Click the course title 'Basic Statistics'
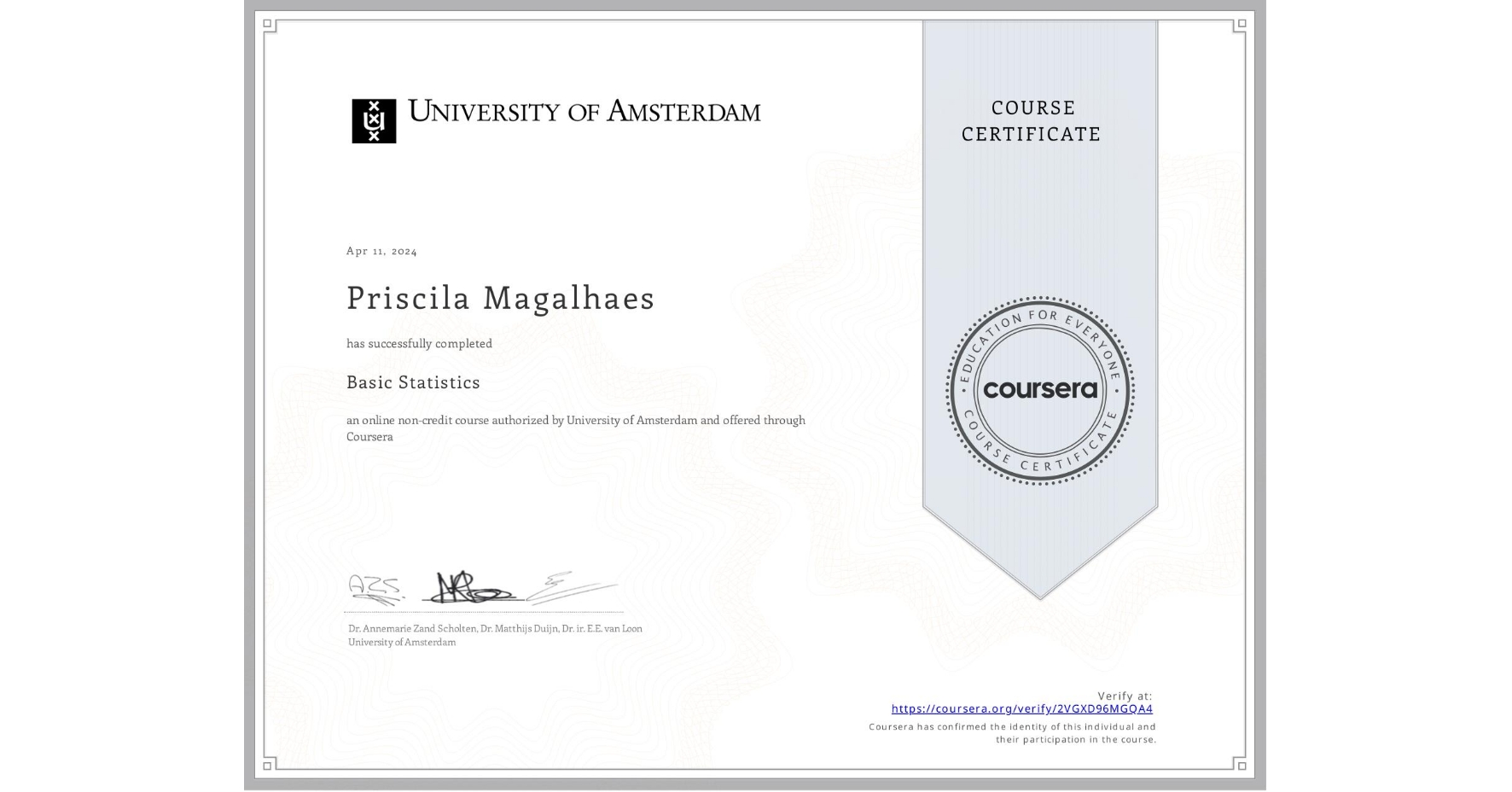Screen dimensions: 1512x792 tap(413, 382)
